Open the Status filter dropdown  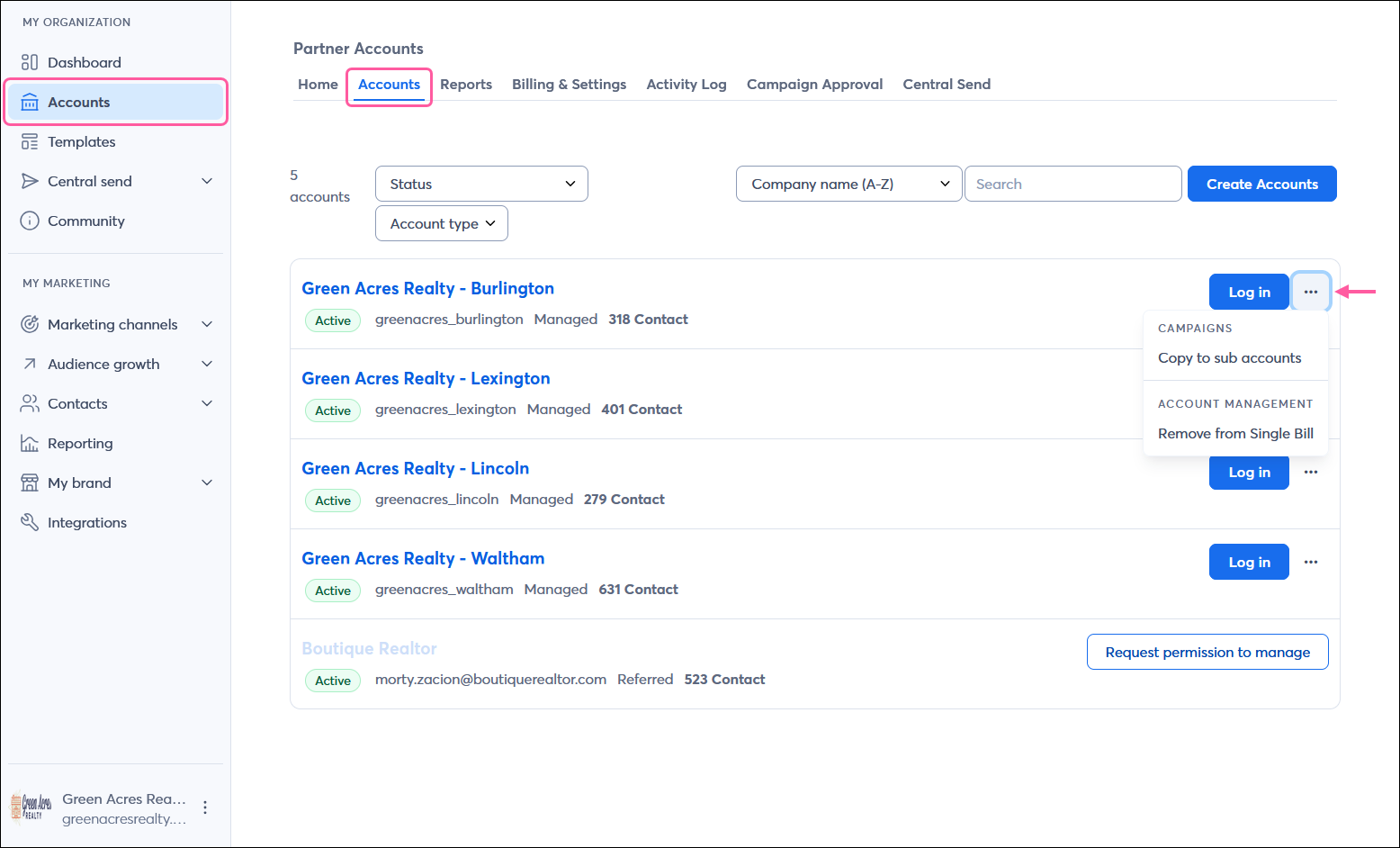(481, 184)
